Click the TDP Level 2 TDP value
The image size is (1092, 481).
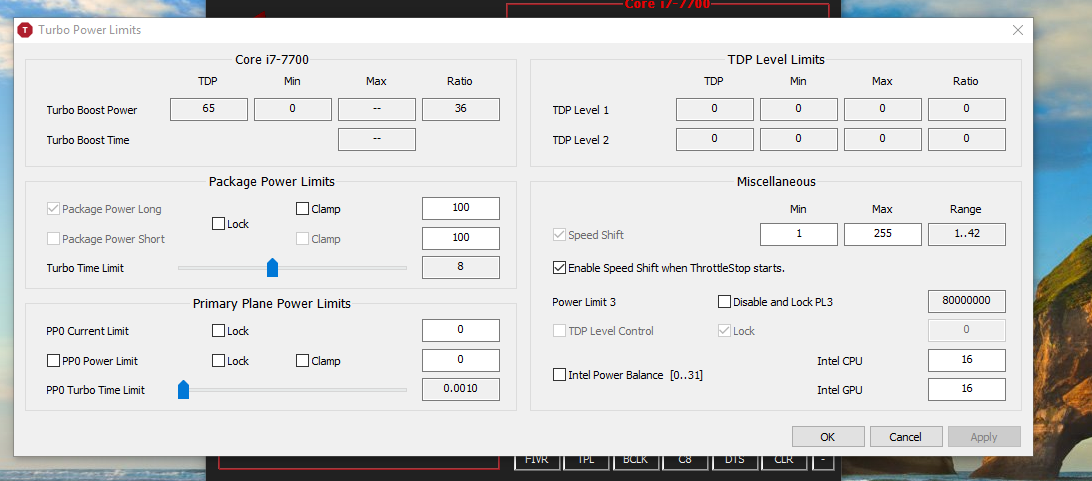715,139
